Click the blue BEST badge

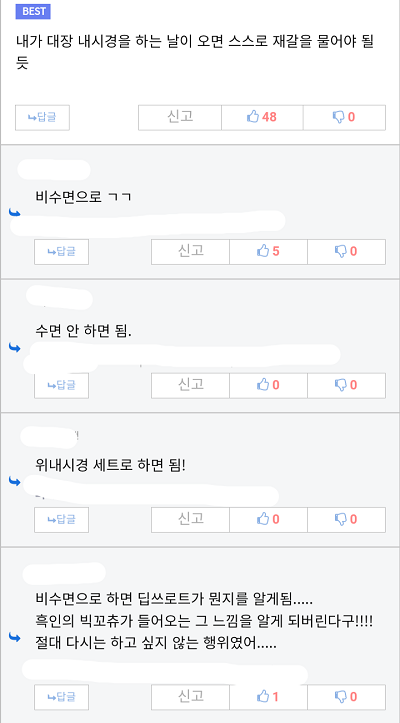pos(33,12)
